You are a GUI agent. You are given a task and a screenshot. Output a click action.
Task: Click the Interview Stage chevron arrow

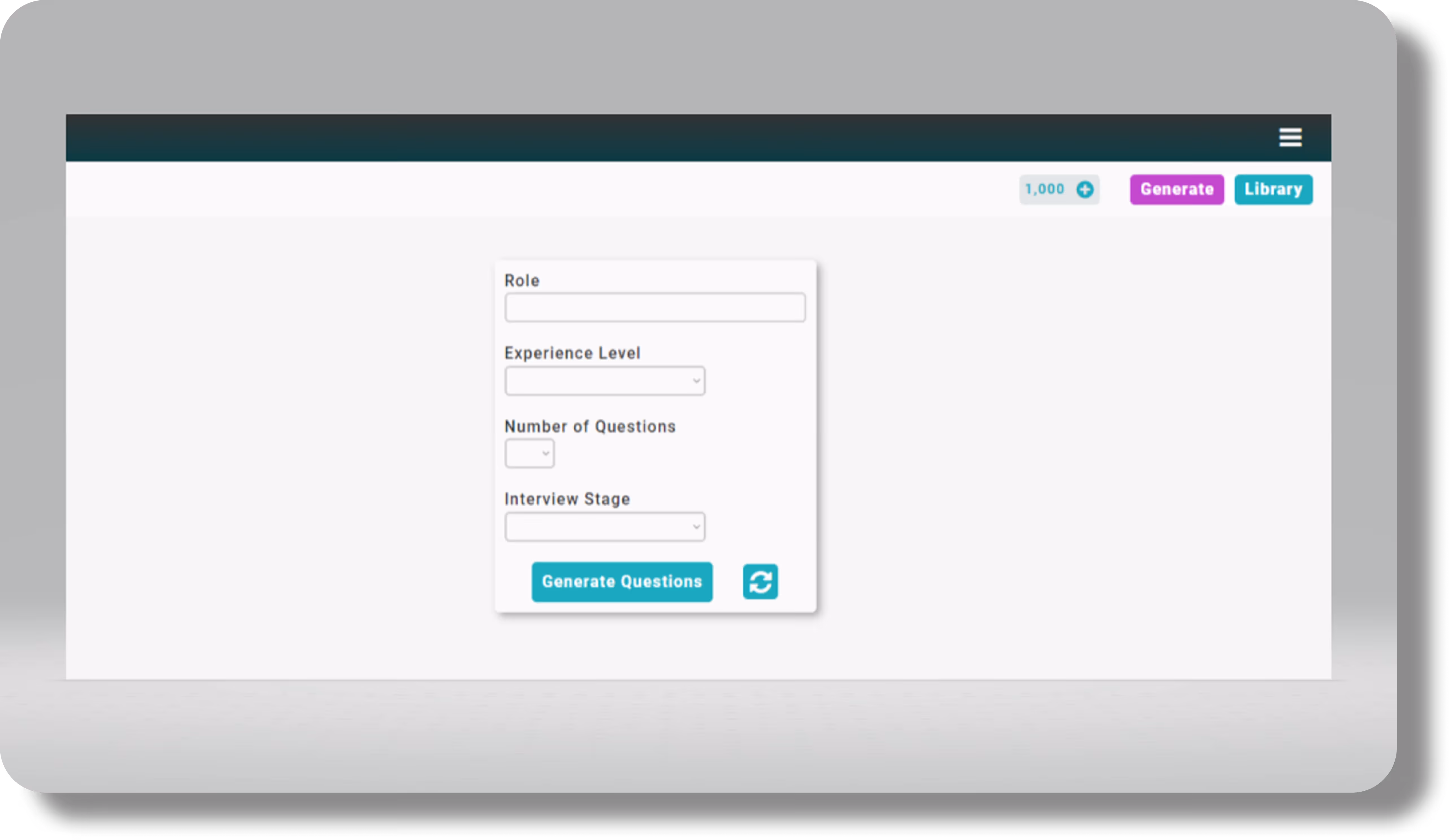click(696, 527)
